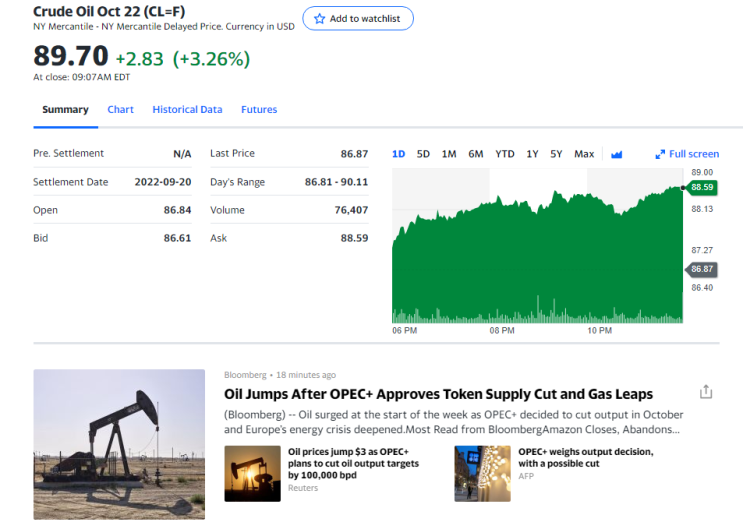Image resolution: width=743 pixels, height=522 pixels.
Task: Click the large oil pumpjack article image
Action: (119, 444)
